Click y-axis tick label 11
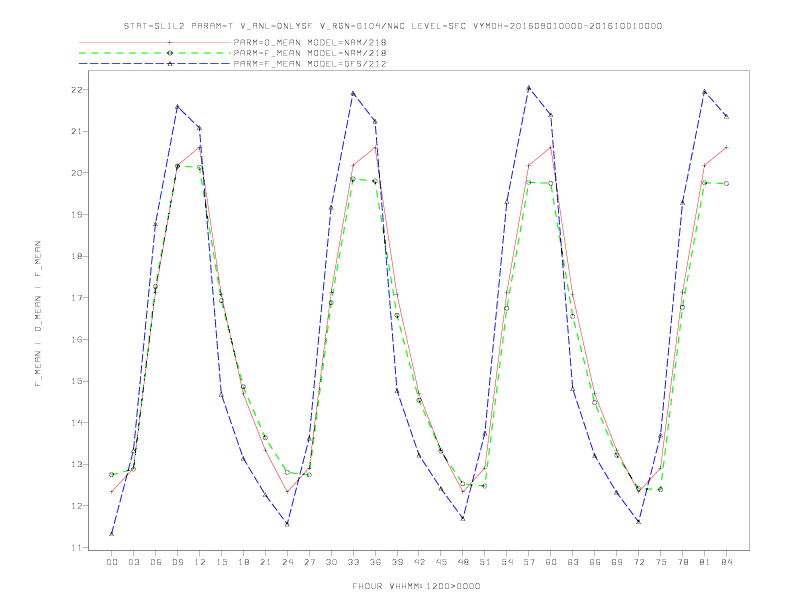The height and width of the screenshot is (612, 792). 76,547
